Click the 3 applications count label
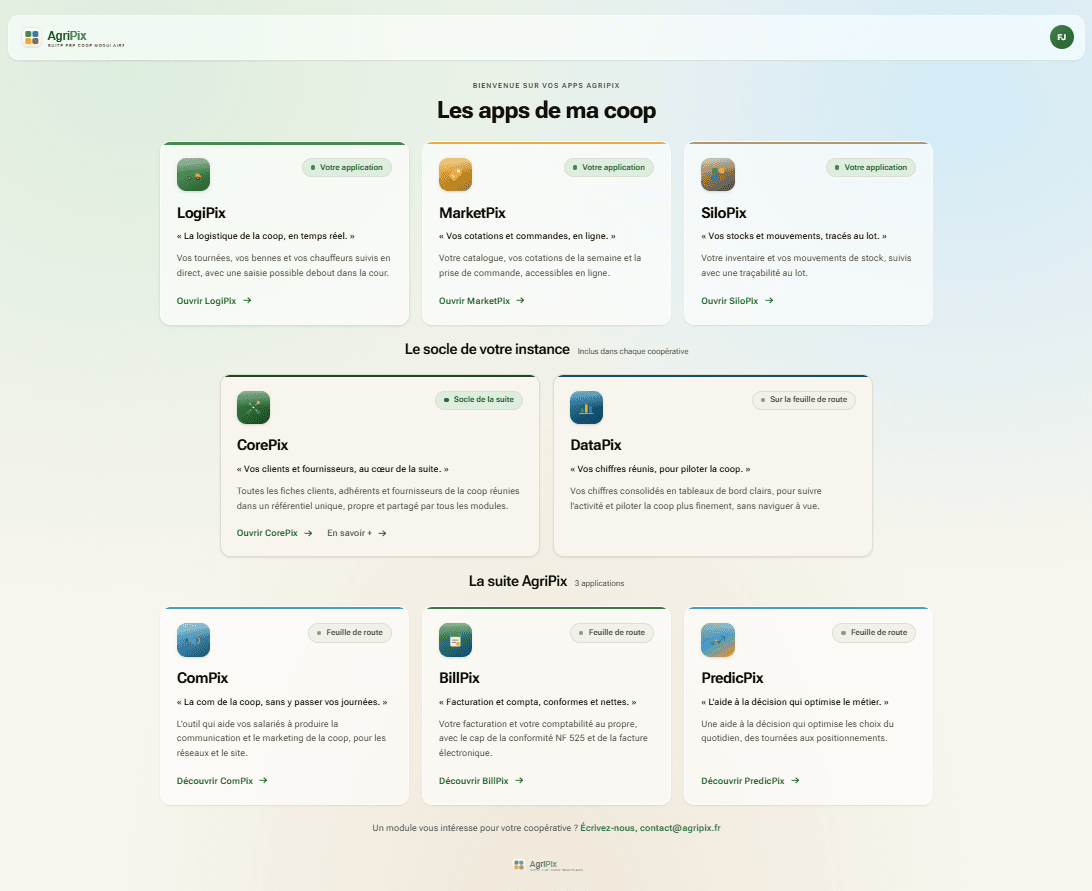Screen dimensions: 1092x891 click(600, 584)
